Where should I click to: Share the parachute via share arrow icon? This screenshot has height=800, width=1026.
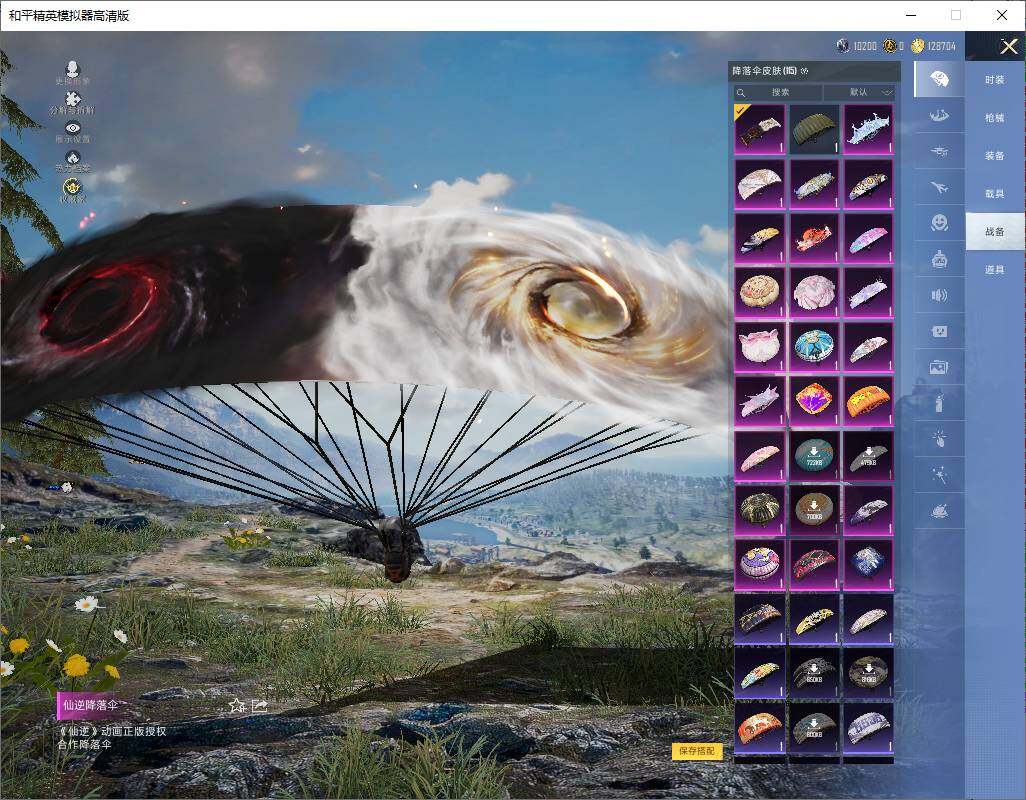(x=260, y=705)
